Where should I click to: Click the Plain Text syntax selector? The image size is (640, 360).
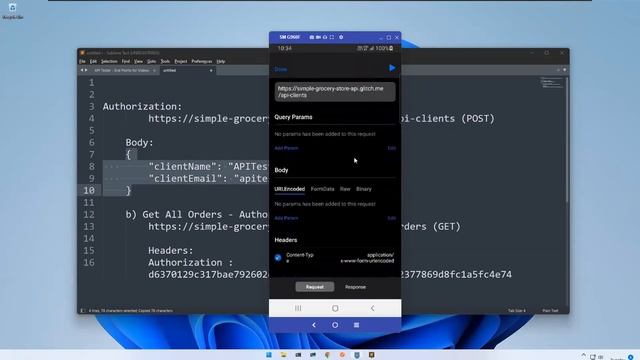550,311
